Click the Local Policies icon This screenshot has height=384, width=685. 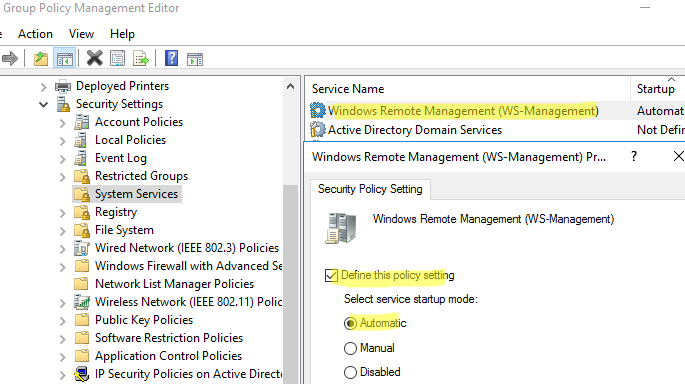coord(81,140)
